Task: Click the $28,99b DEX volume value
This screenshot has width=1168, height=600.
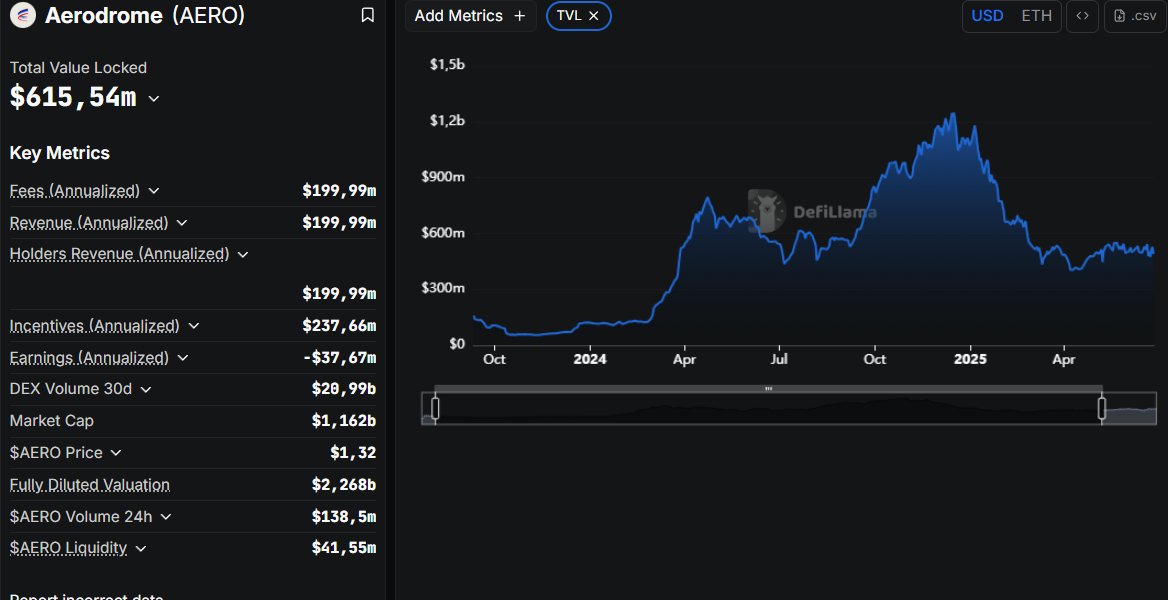Action: (x=343, y=389)
